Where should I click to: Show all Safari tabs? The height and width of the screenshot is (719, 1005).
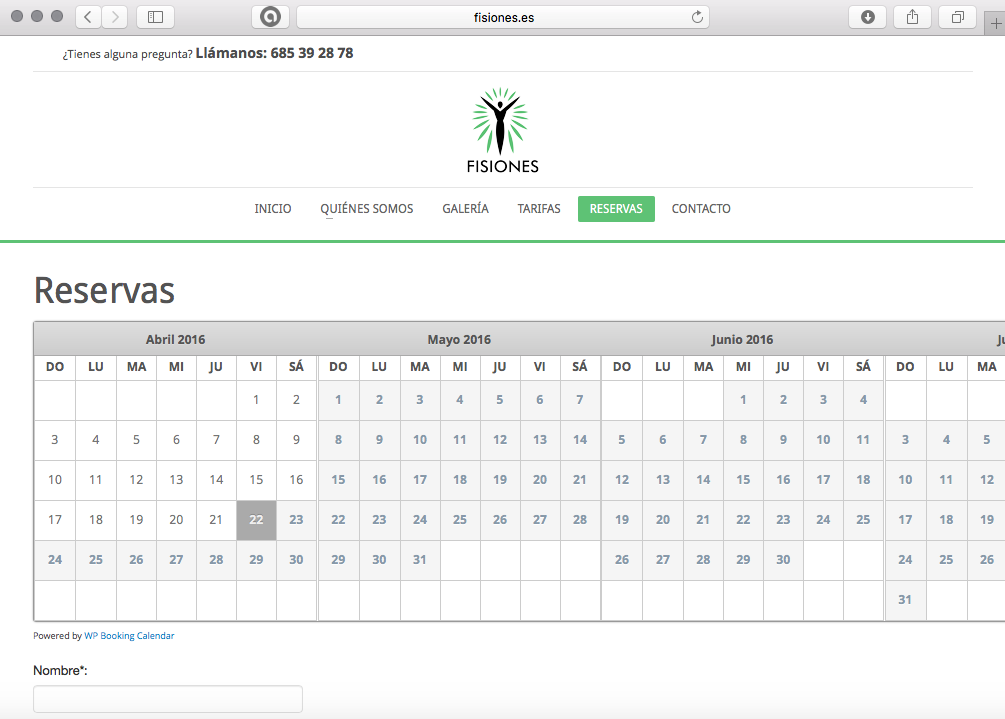957,17
